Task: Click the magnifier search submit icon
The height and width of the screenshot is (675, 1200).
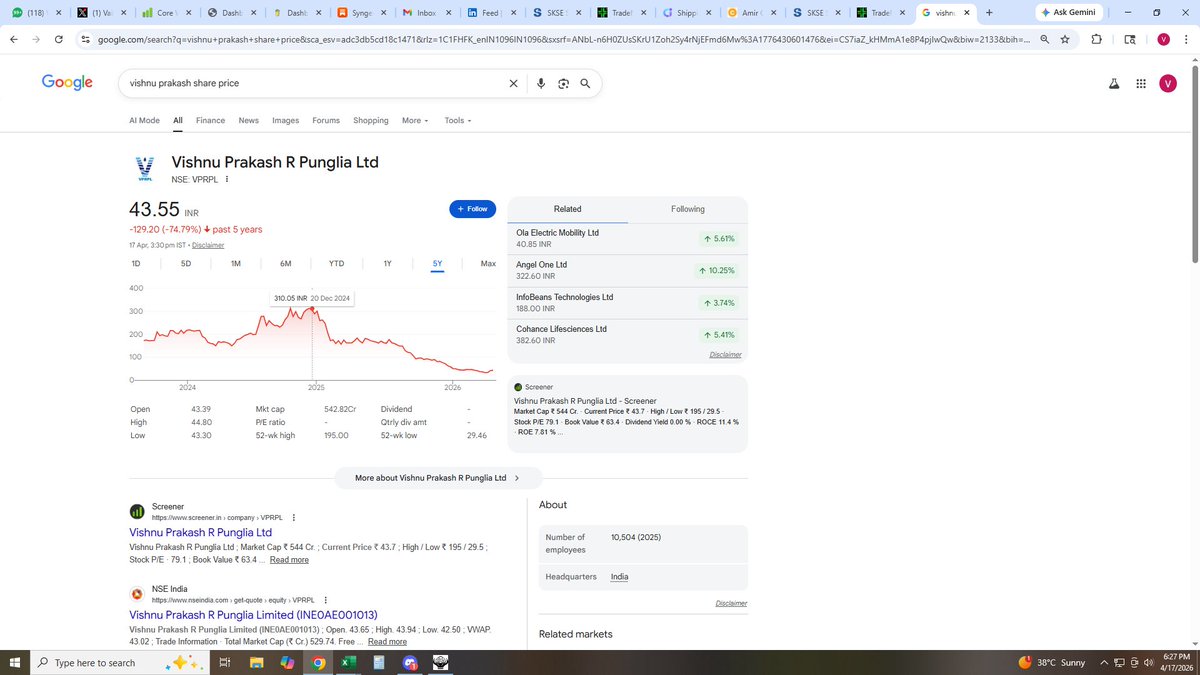Action: tap(585, 83)
